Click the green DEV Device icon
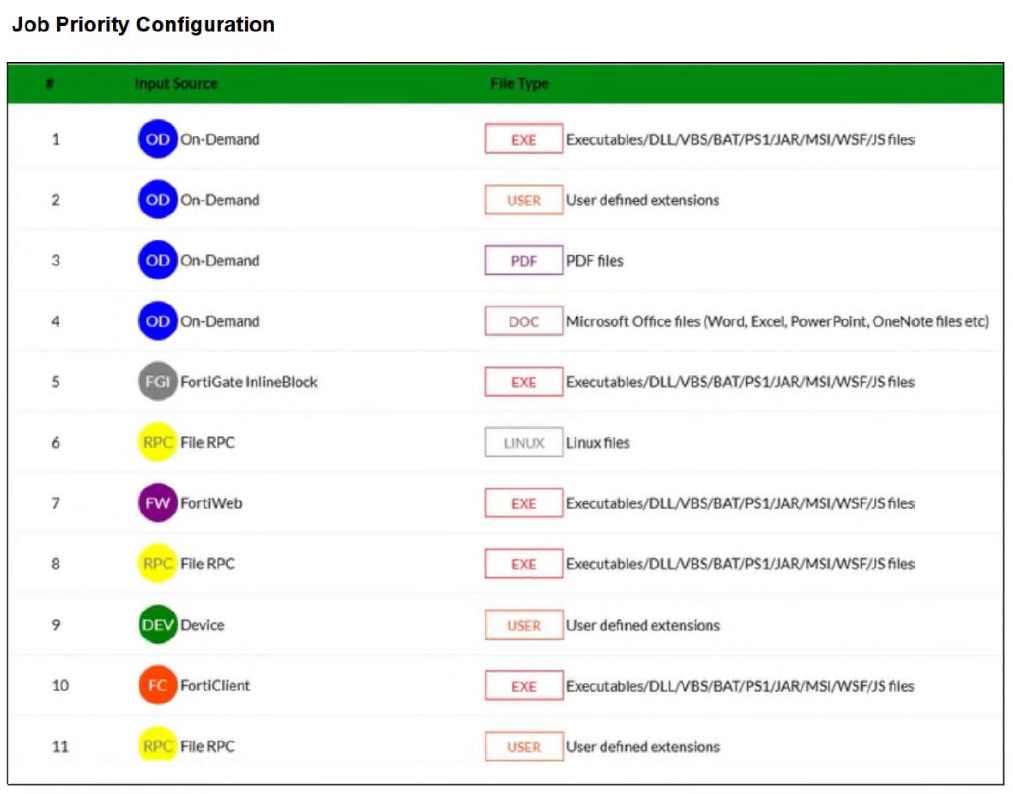The image size is (1013, 794). point(157,625)
